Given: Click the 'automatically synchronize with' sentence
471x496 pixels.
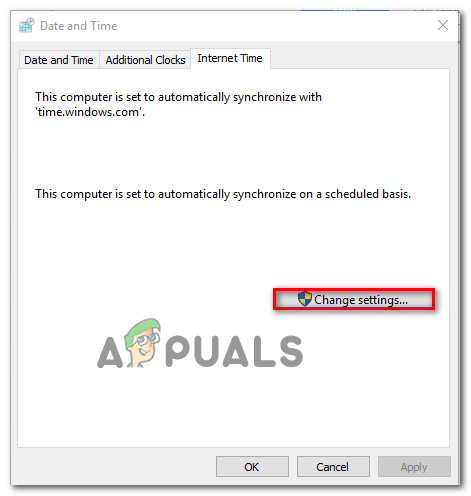Looking at the screenshot, I should click(x=178, y=104).
